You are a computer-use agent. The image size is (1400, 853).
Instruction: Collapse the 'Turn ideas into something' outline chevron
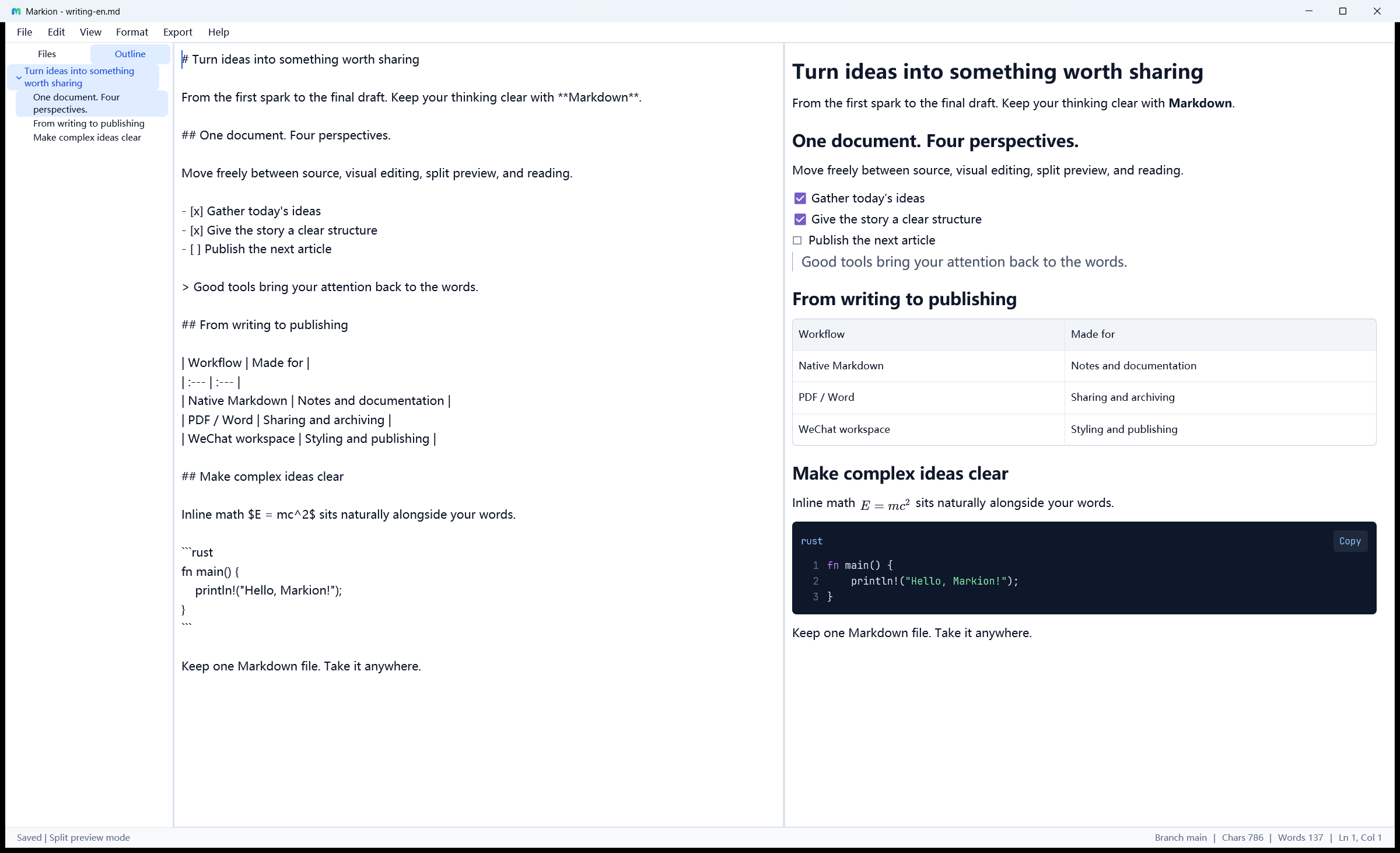point(19,78)
